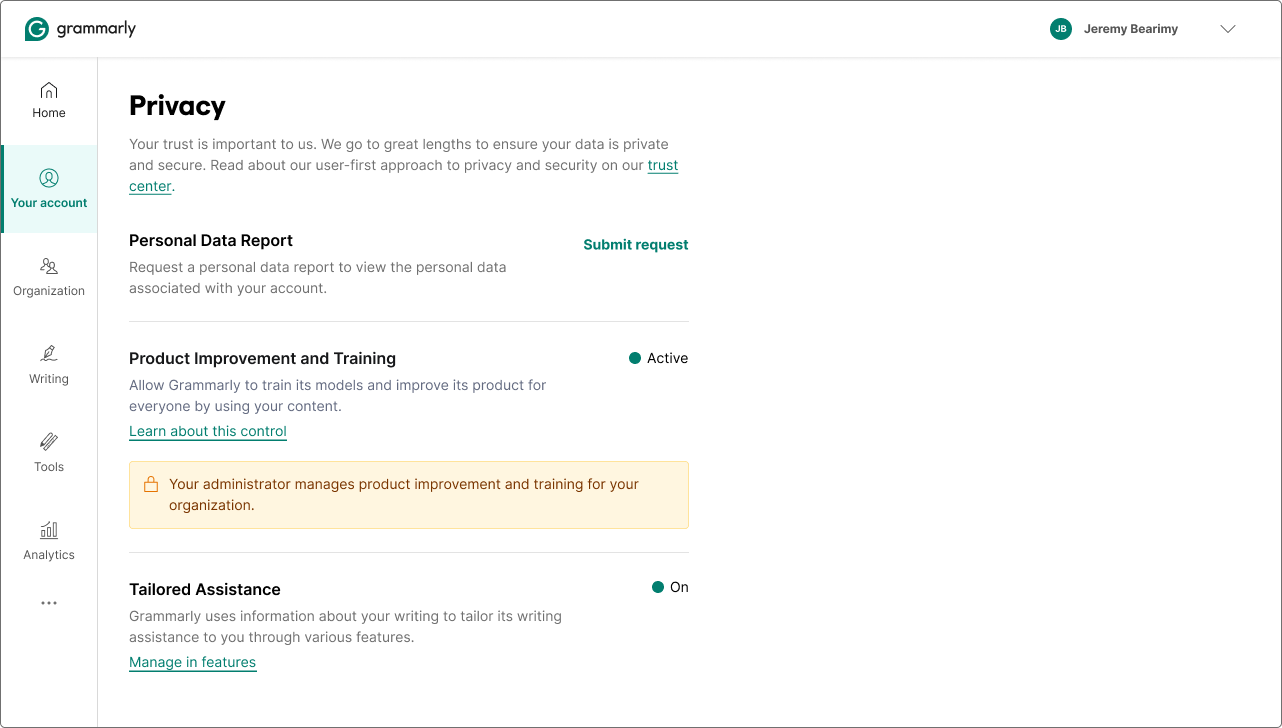Expand the account dropdown chevron
Screen dimensions: 1282x728
[x=1227, y=29]
